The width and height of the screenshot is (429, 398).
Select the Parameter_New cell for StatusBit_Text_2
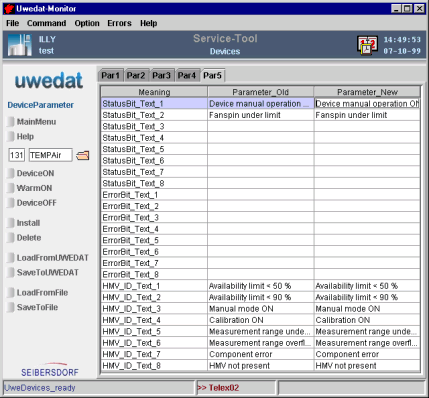[x=367, y=115]
